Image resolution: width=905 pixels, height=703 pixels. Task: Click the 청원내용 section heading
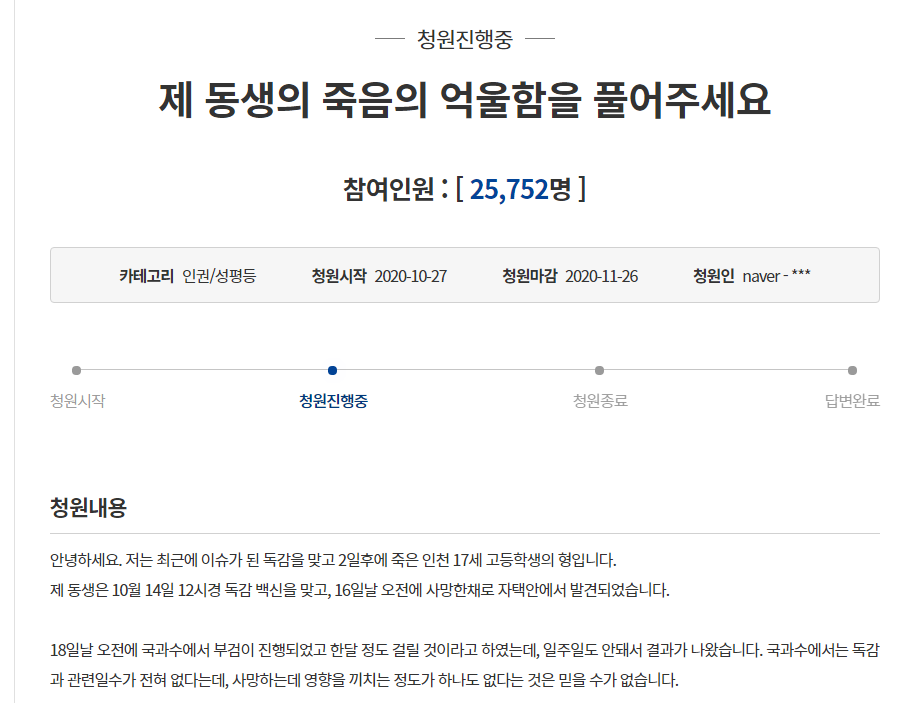[x=88, y=508]
